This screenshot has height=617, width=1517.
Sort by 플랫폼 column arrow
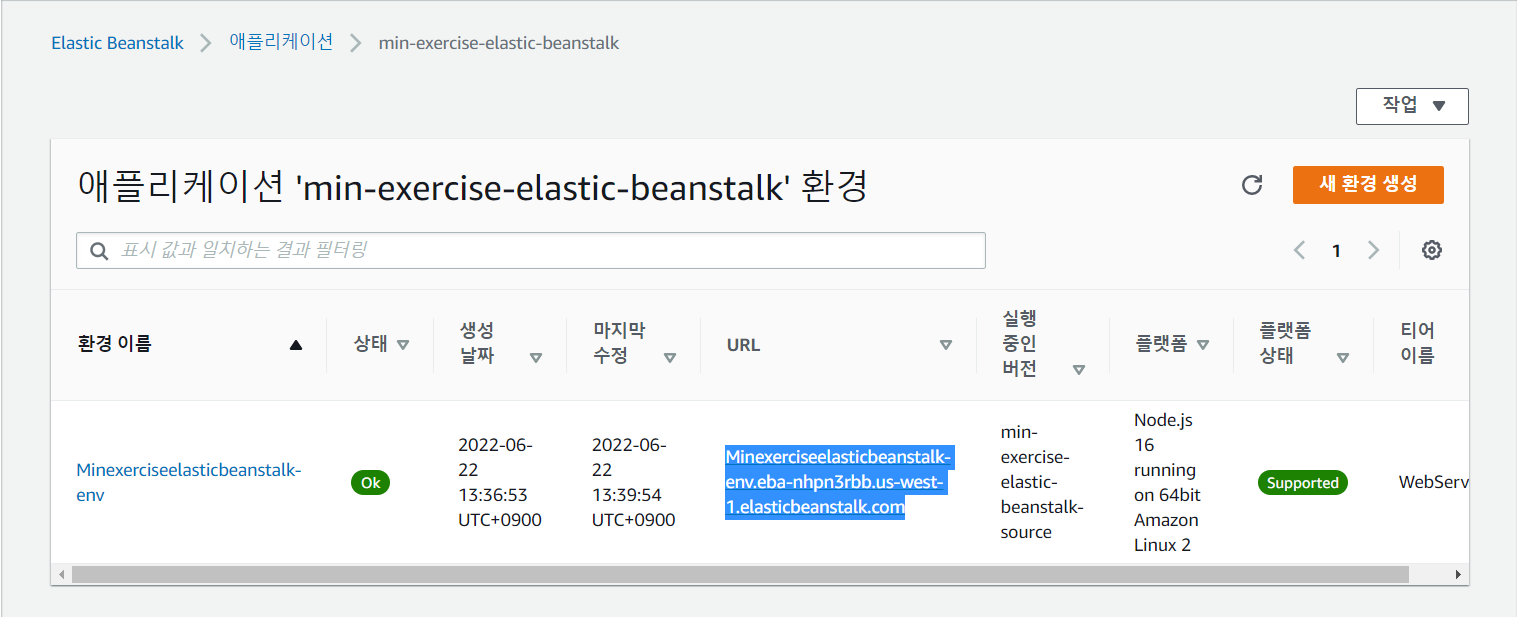[1203, 345]
